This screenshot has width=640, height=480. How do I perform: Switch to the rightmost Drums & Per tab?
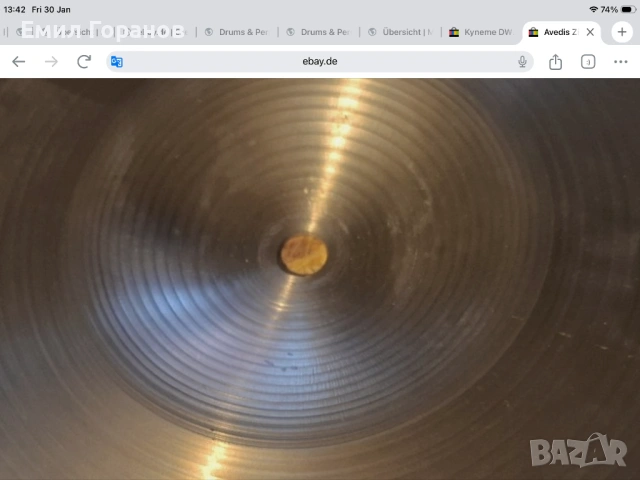pos(319,32)
